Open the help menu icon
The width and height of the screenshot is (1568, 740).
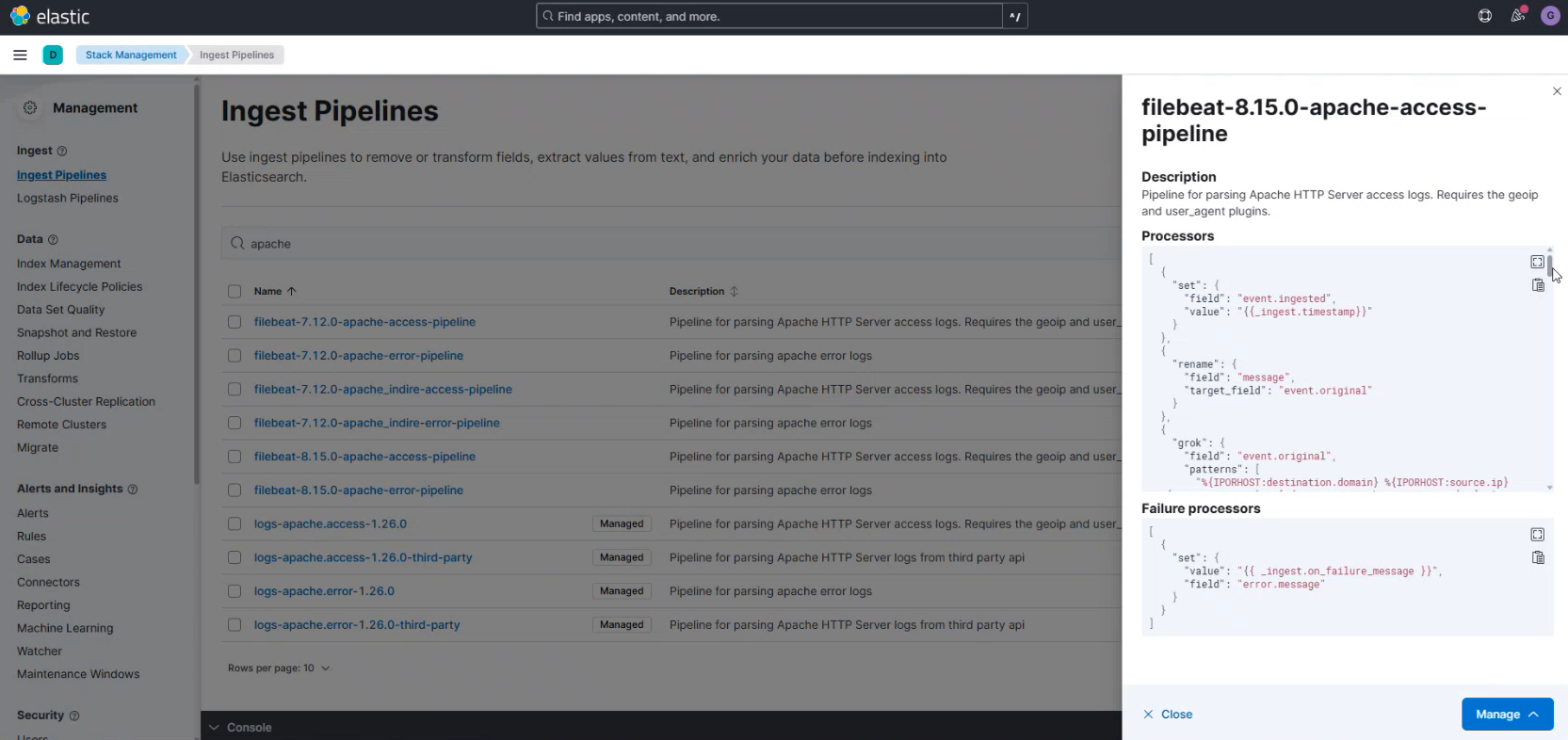(x=1485, y=16)
